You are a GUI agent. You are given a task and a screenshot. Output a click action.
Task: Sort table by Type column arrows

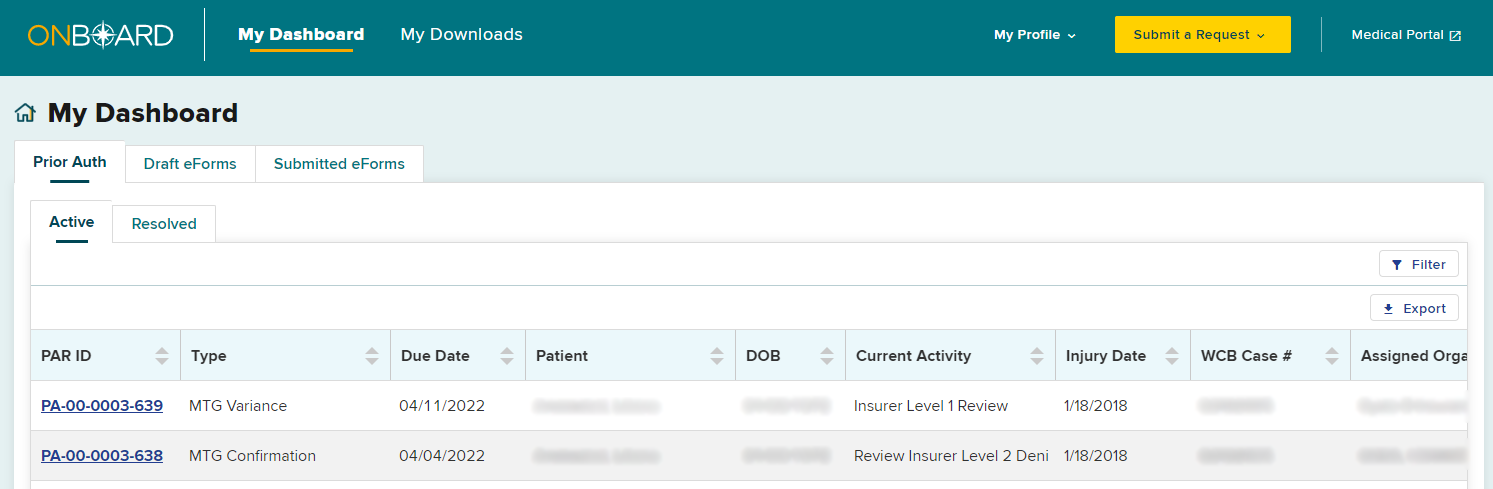pos(372,356)
